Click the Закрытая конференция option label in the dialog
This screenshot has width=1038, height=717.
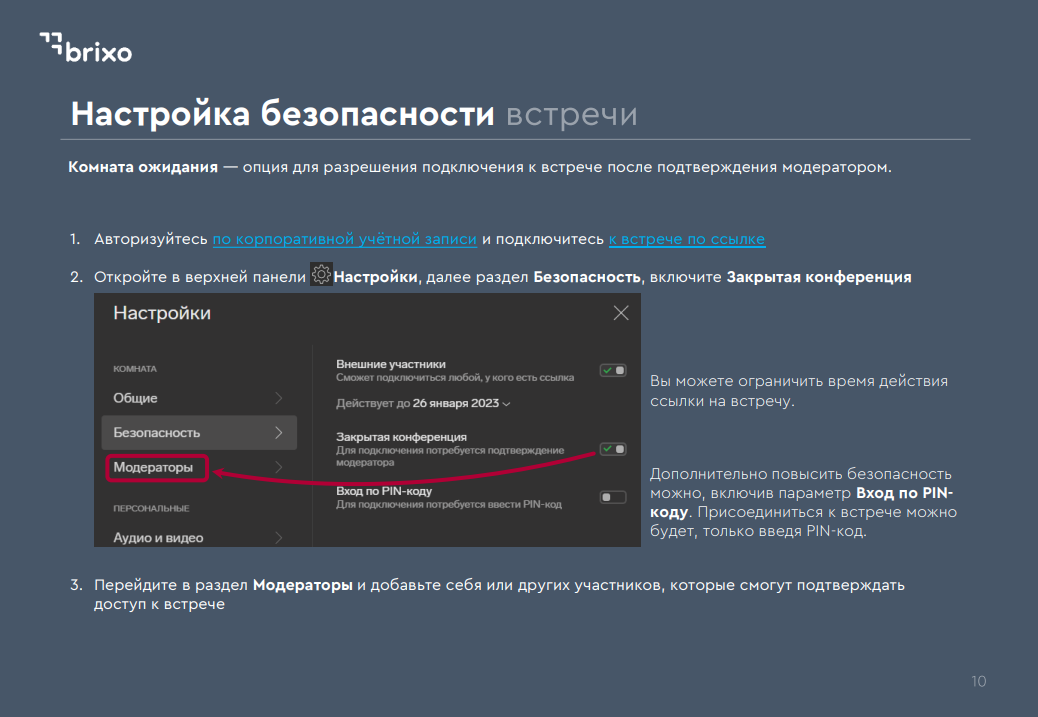[x=401, y=437]
